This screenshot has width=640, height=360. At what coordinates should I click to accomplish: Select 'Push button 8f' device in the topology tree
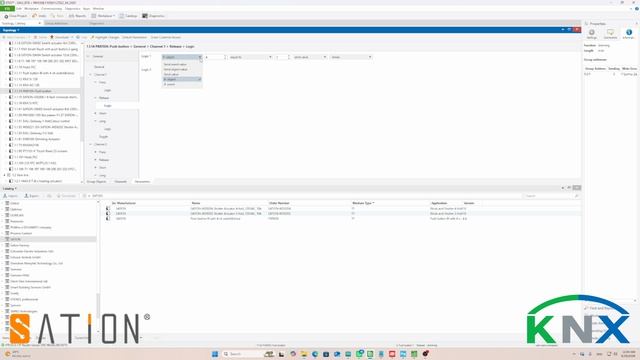[44, 73]
